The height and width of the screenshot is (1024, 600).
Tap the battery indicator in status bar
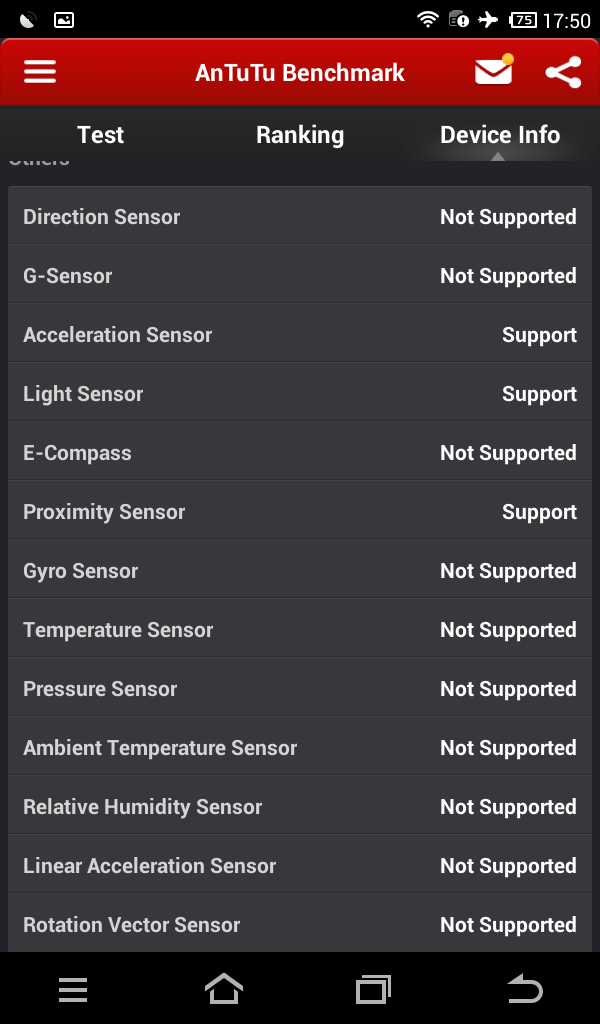(523, 19)
